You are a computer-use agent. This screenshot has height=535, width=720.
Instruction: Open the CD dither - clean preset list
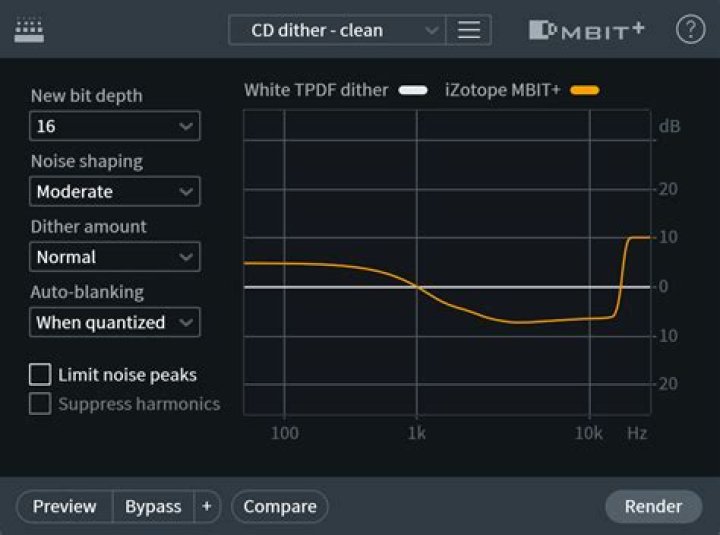pos(336,30)
